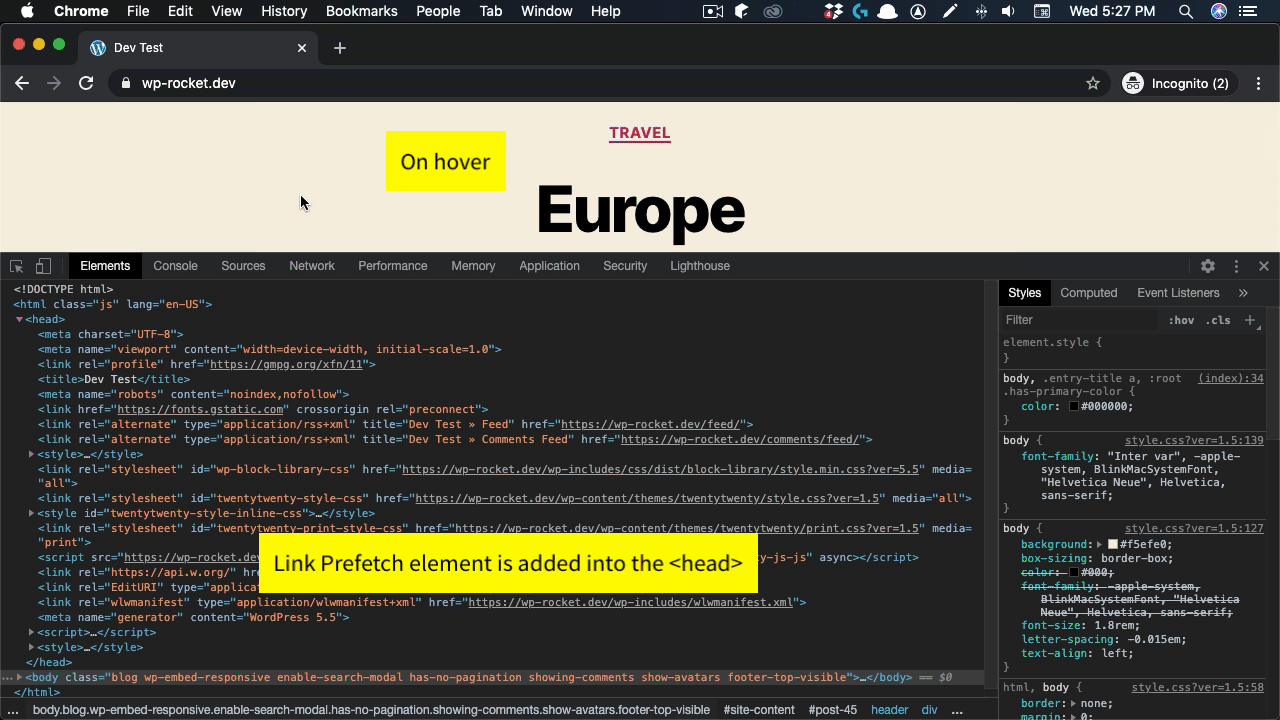Viewport: 1280px width, 720px height.
Task: Expand the <body> element node
Action: [19, 677]
